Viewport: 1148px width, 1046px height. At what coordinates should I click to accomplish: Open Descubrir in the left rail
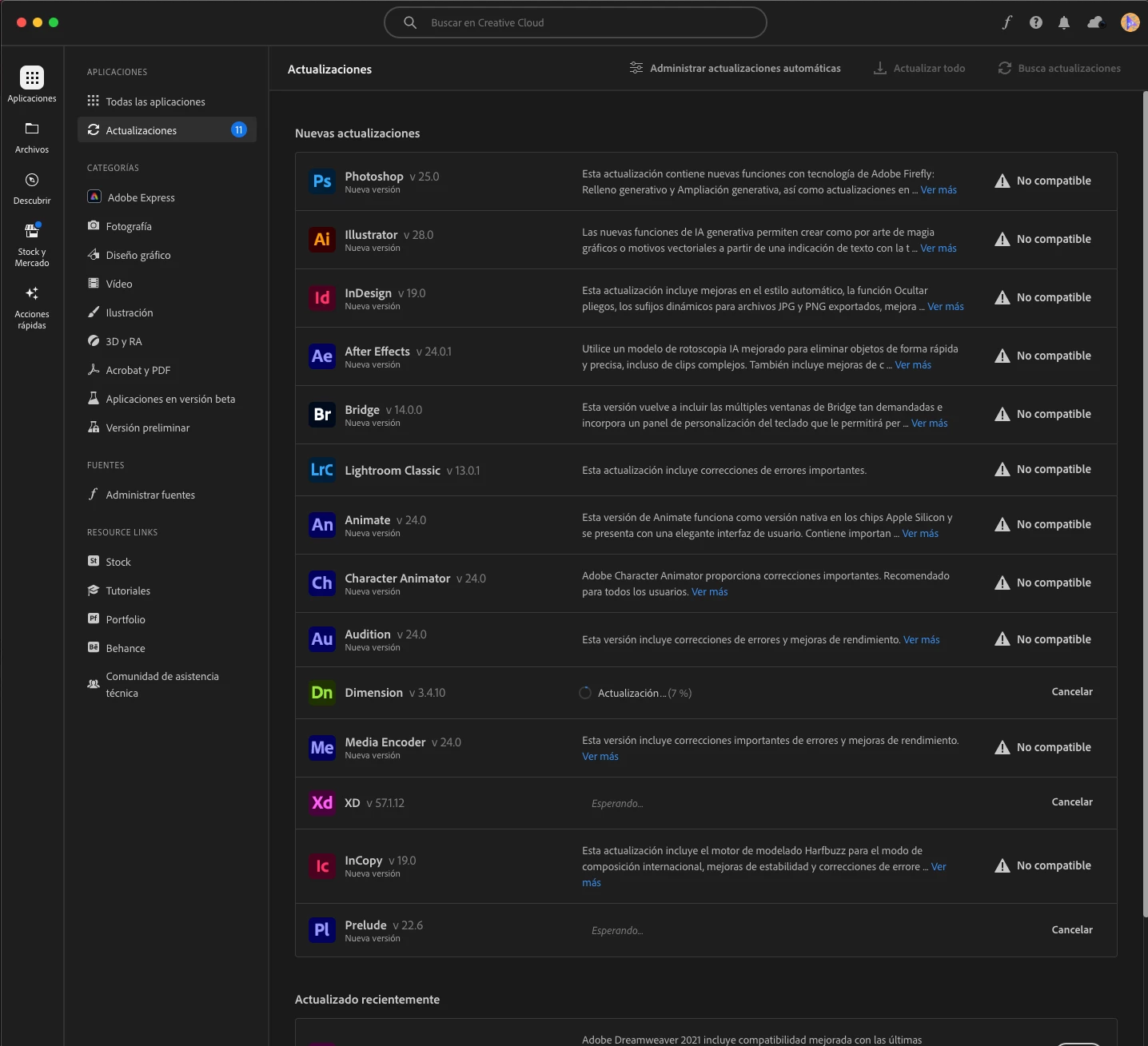pos(32,189)
